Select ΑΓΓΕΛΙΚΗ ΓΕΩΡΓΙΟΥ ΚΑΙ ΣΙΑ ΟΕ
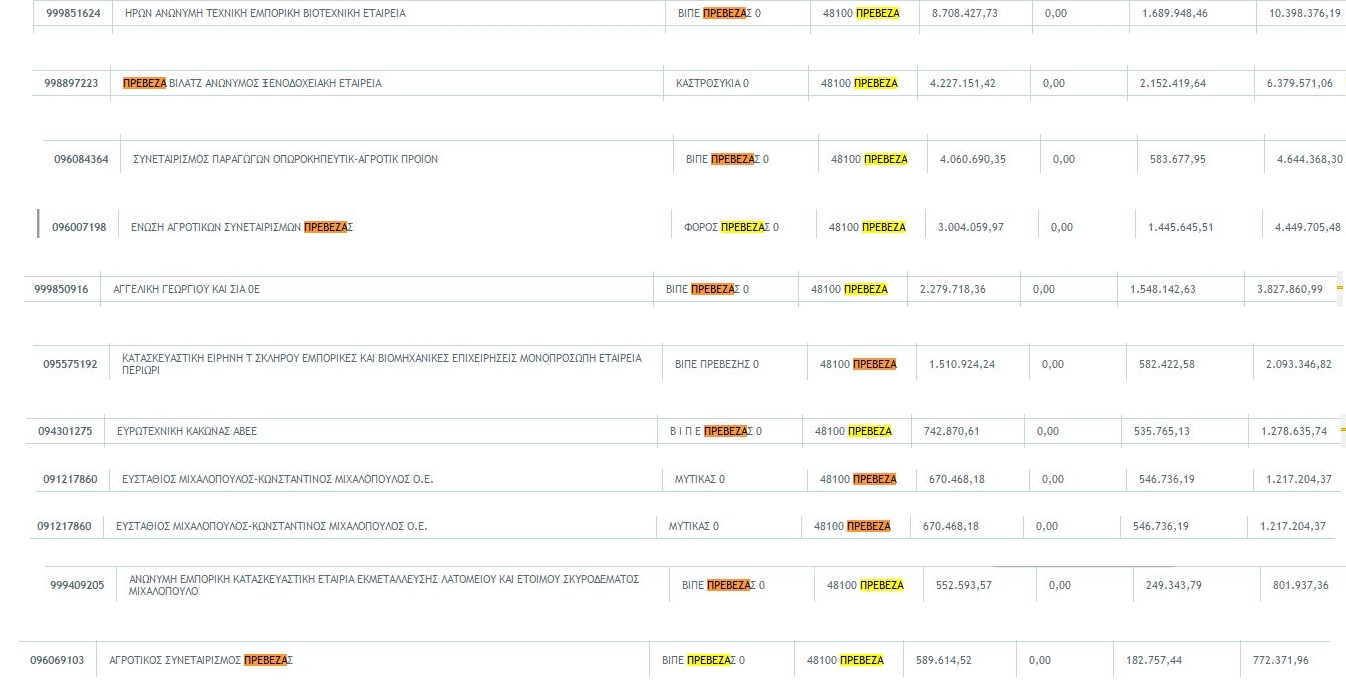Viewport: 1346px width, 680px height. coord(187,289)
